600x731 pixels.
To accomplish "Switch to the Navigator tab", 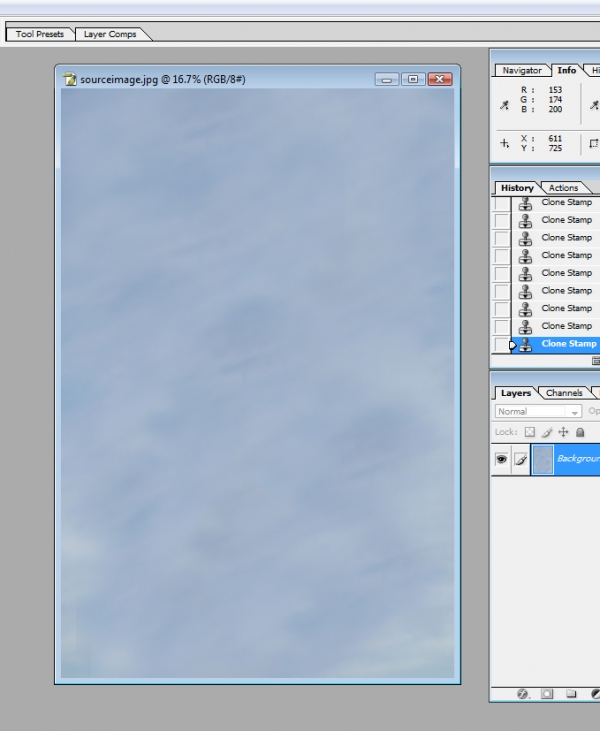I will [522, 70].
